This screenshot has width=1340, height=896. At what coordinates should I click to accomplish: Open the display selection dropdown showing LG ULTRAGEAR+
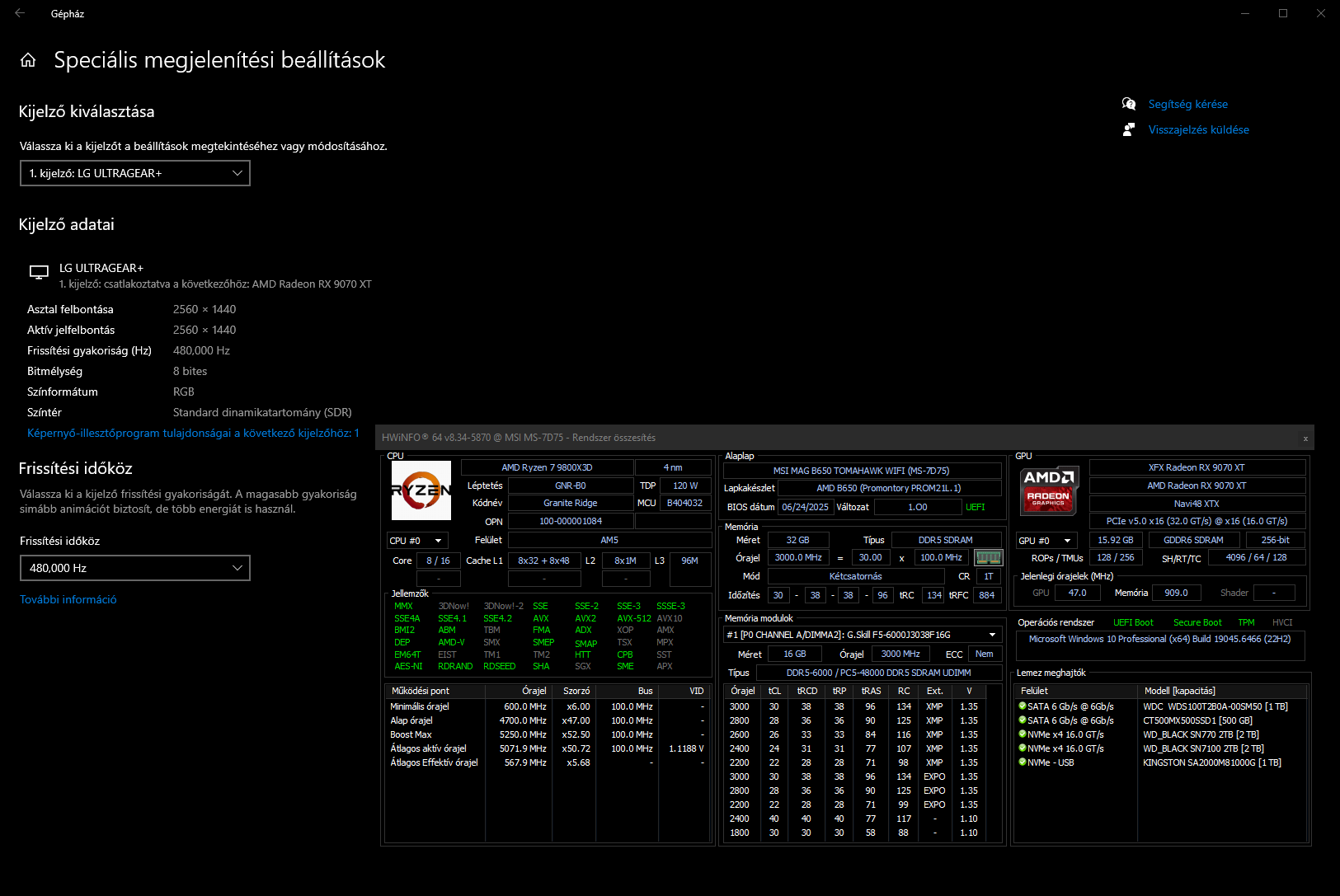pos(135,173)
